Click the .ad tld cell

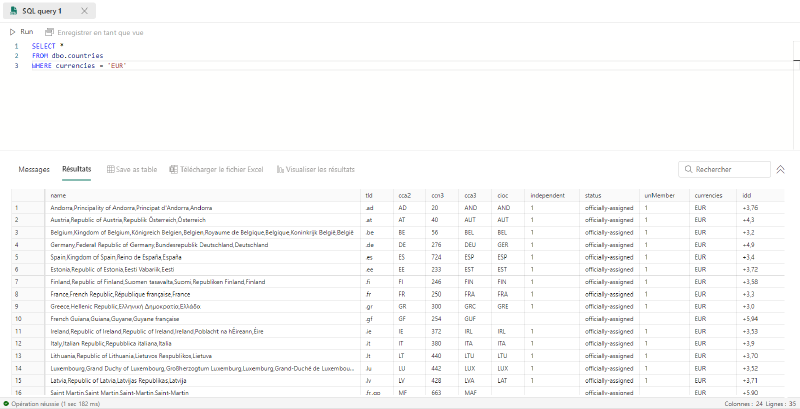pyautogui.click(x=378, y=208)
